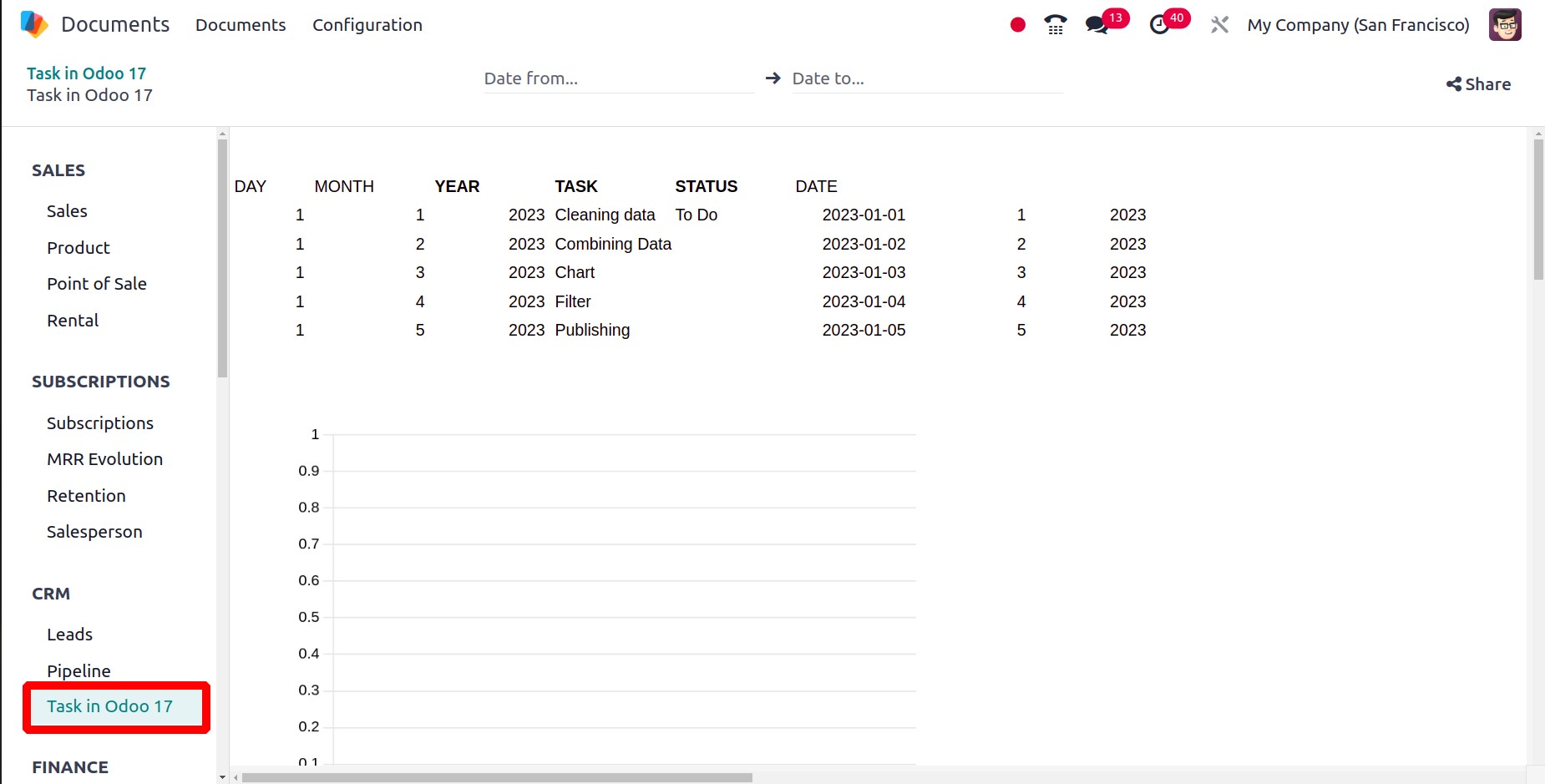Viewport: 1545px width, 784px height.
Task: Click the To Do status cell
Action: pos(697,215)
